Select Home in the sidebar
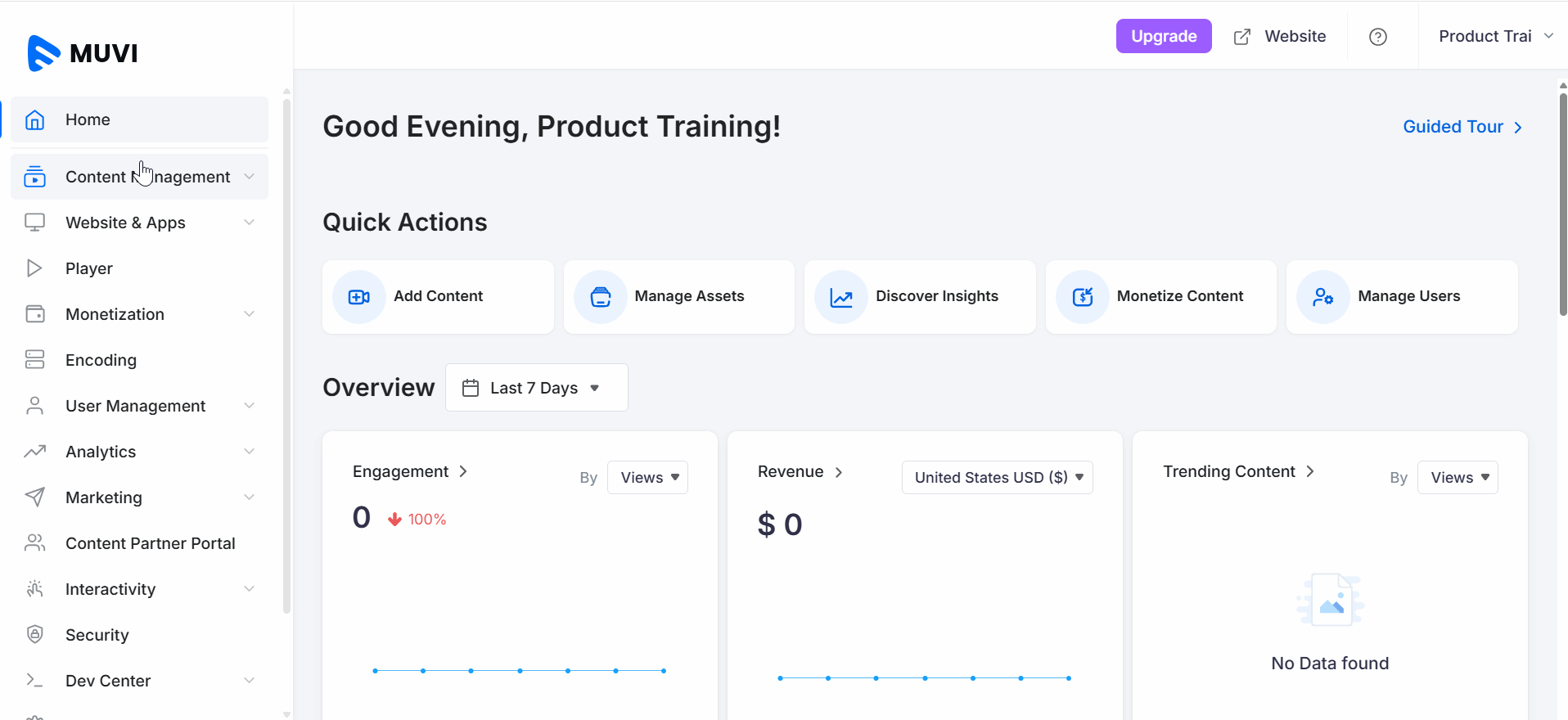Viewport: 1568px width, 720px height. point(139,119)
